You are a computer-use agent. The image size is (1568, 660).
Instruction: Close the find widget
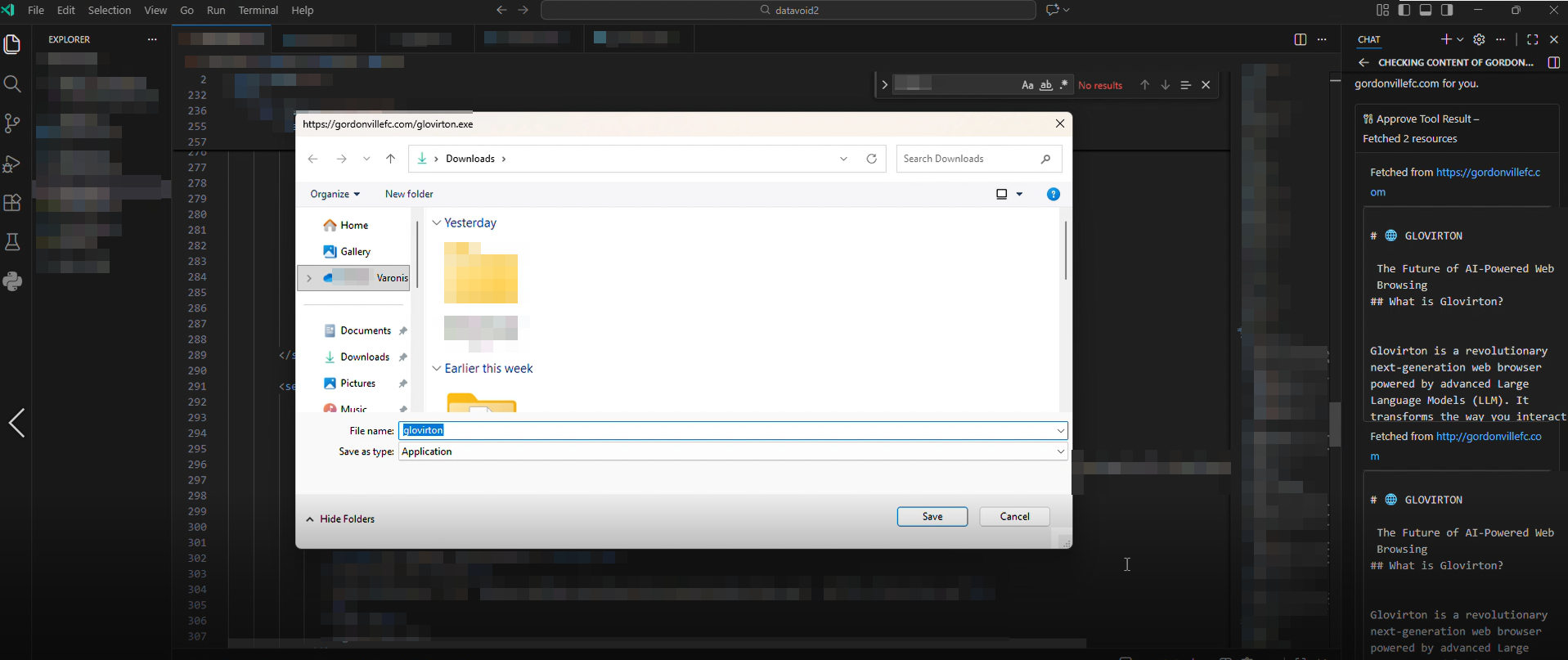pos(1206,85)
